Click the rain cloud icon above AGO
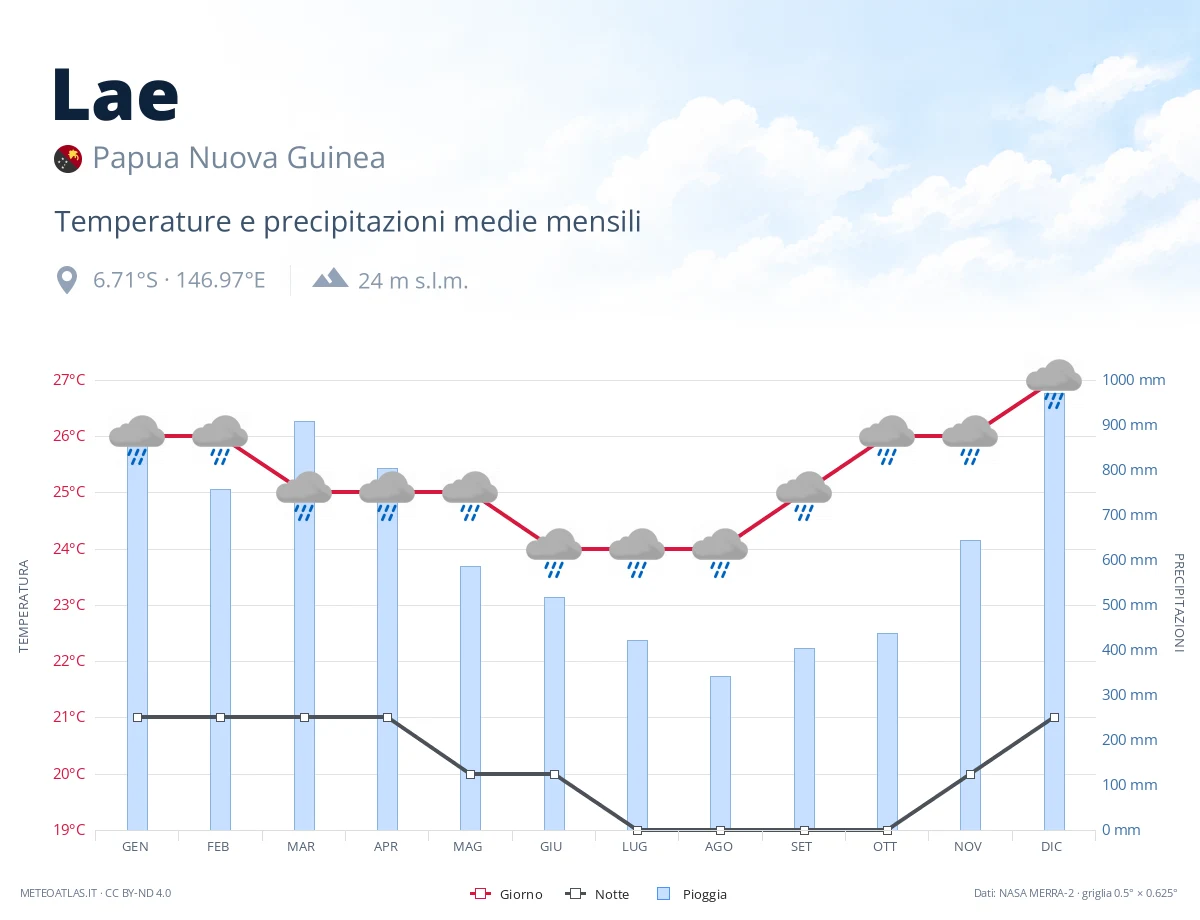 tap(720, 553)
